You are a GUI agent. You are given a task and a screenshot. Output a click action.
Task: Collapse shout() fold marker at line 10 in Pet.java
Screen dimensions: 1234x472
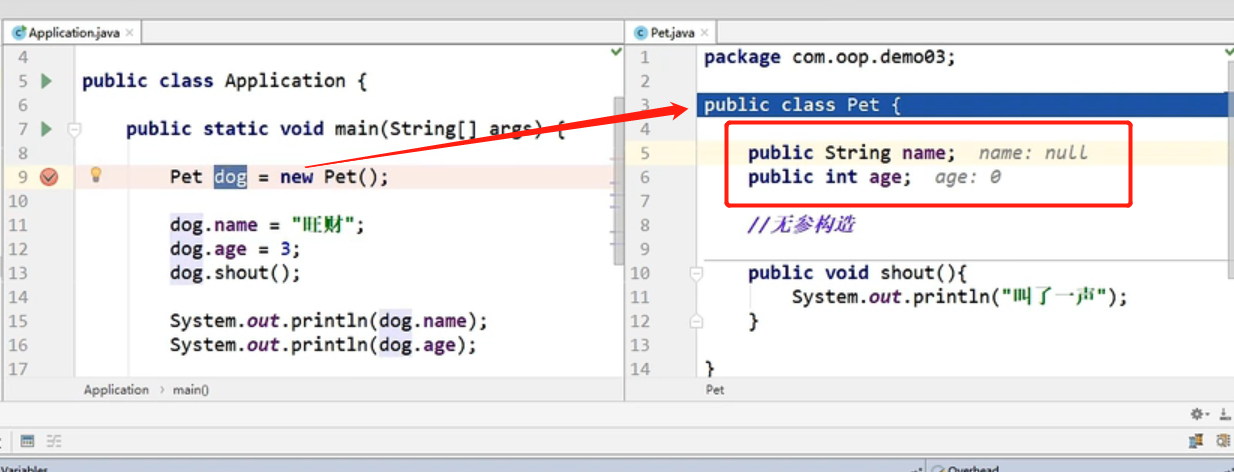tap(697, 273)
